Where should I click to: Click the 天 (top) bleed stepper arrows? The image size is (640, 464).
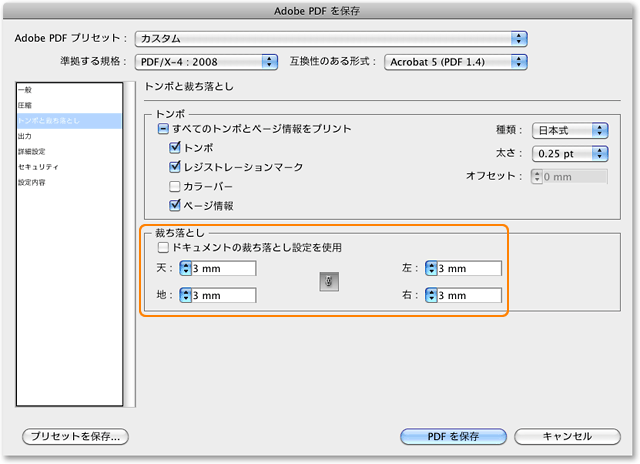(185, 268)
